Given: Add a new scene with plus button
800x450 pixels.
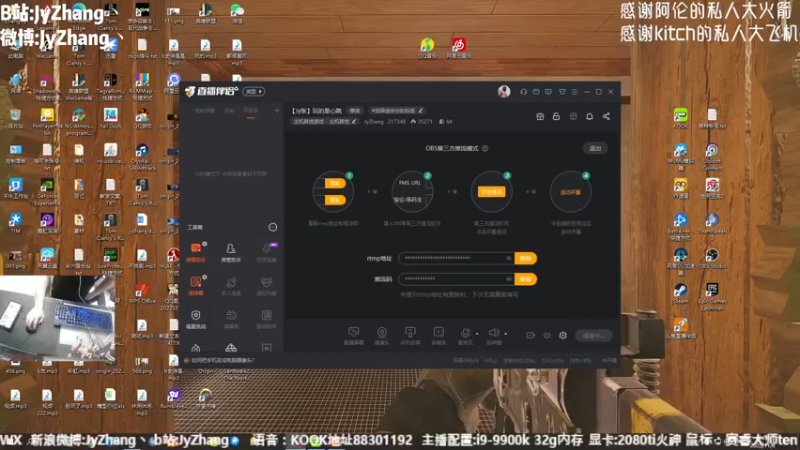Looking at the screenshot, I should (277, 110).
